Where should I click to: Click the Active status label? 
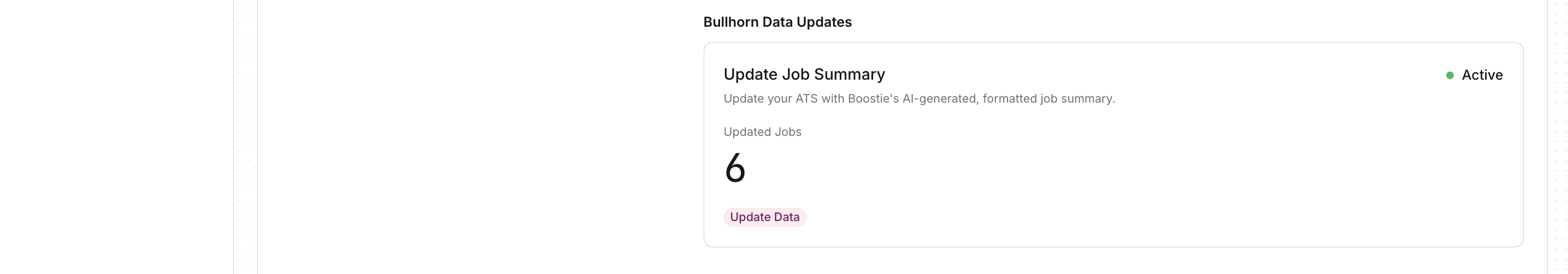(x=1482, y=75)
